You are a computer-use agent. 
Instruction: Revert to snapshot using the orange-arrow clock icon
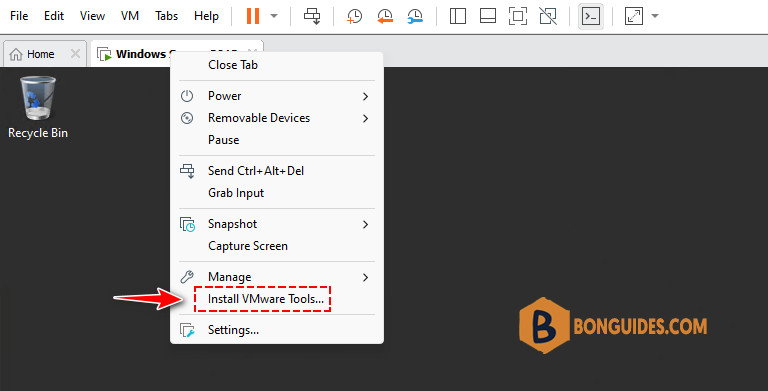pyautogui.click(x=385, y=16)
